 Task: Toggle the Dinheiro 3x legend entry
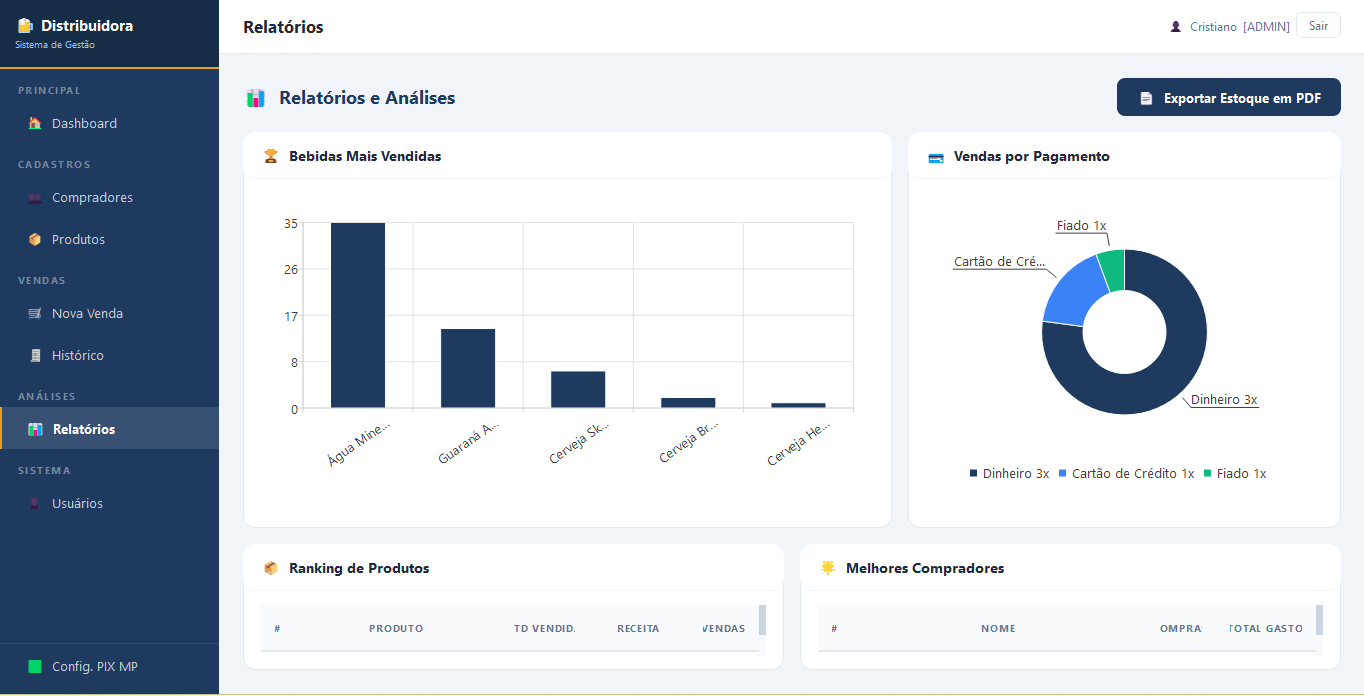coord(1009,474)
